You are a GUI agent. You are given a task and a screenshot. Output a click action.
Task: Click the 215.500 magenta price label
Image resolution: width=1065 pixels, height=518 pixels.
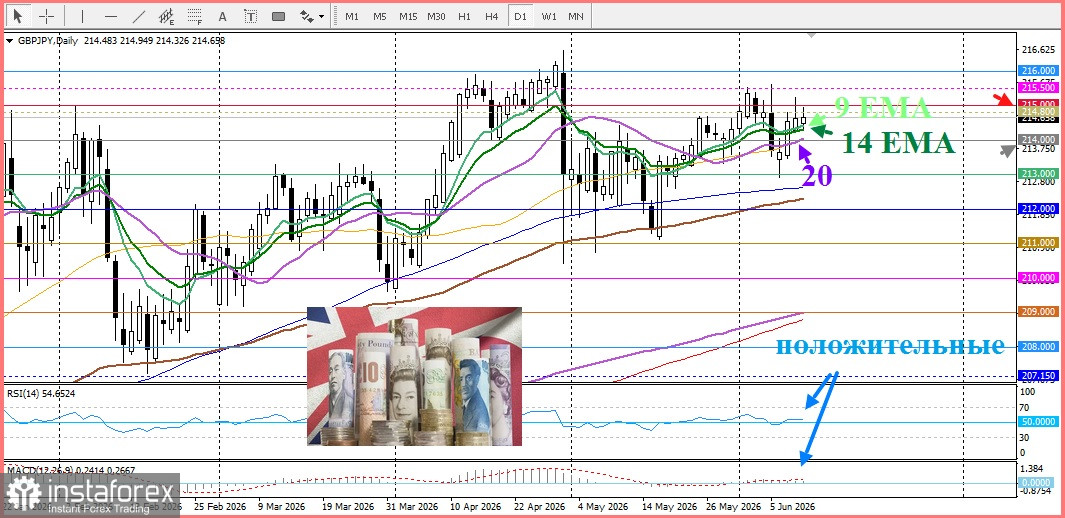click(x=1038, y=88)
